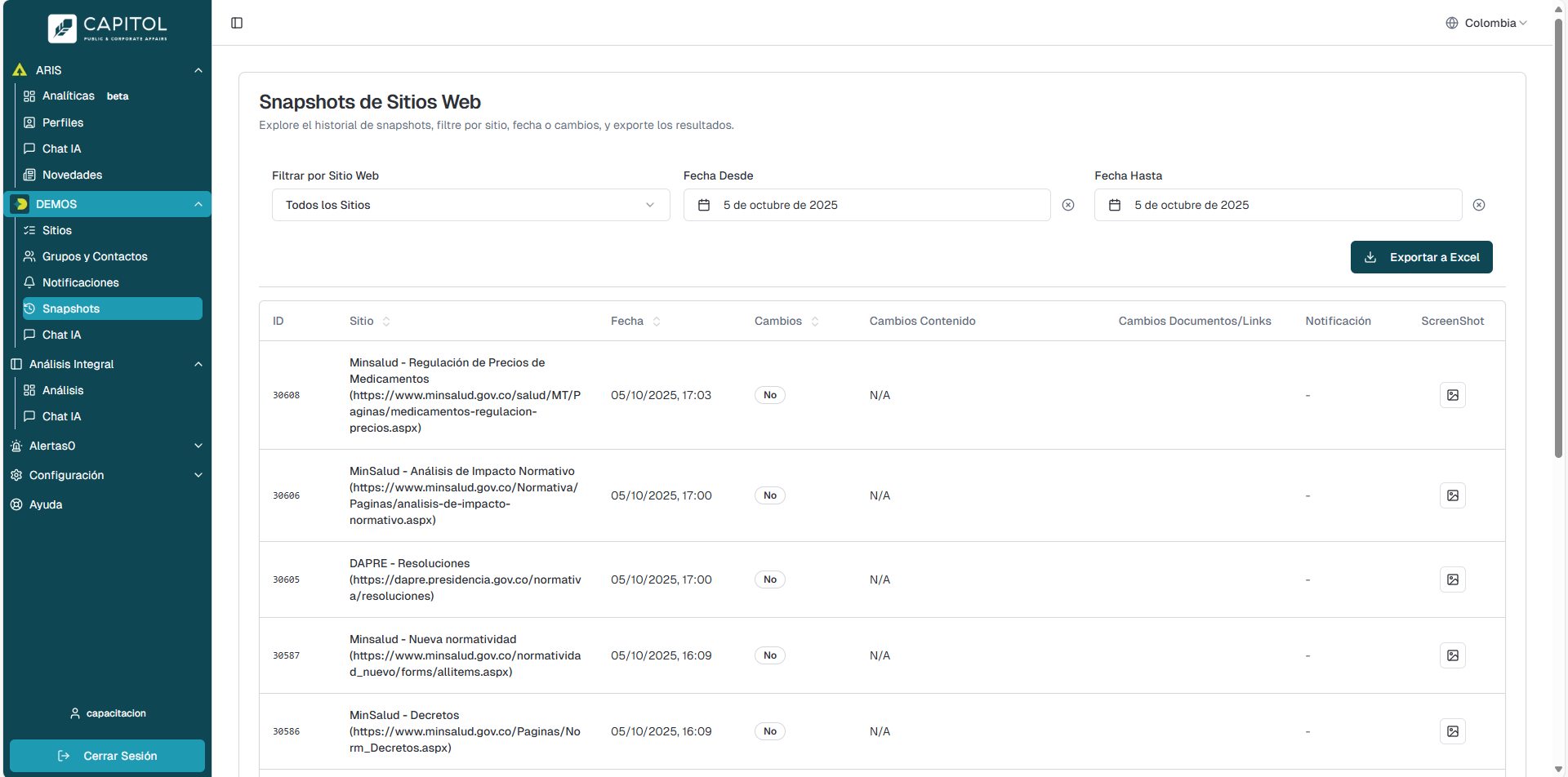
Task: Toggle the sidebar collapse icon
Action: 237,23
